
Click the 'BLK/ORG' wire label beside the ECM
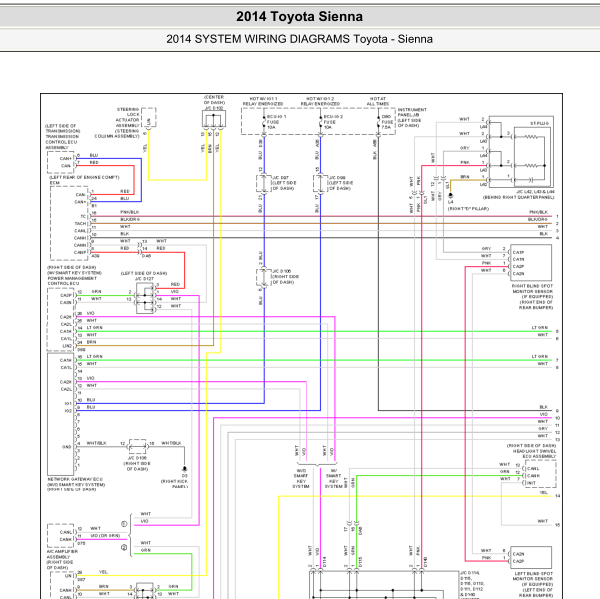click(130, 219)
